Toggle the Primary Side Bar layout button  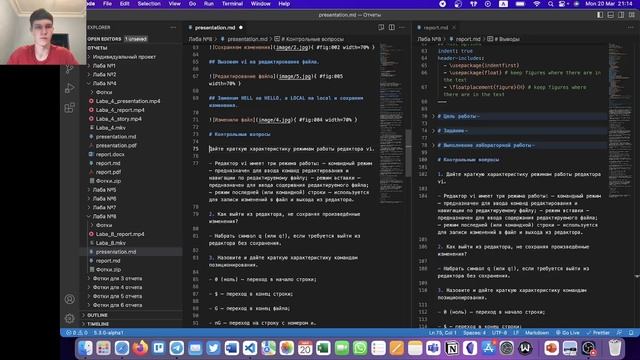[600, 15]
